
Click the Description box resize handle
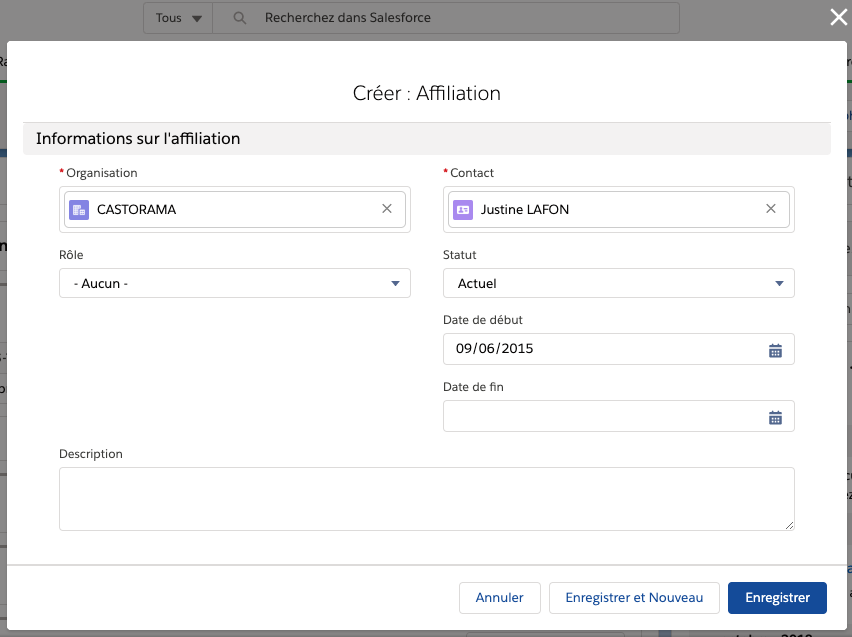click(x=789, y=525)
